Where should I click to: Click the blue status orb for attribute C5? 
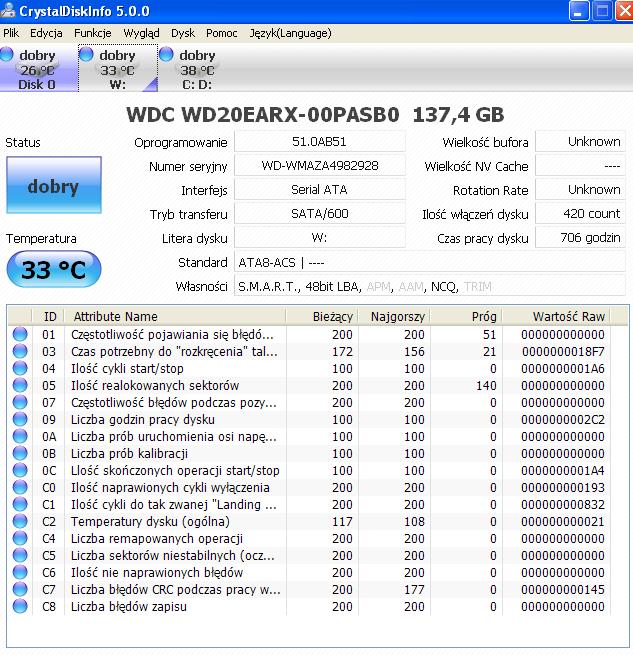point(20,555)
